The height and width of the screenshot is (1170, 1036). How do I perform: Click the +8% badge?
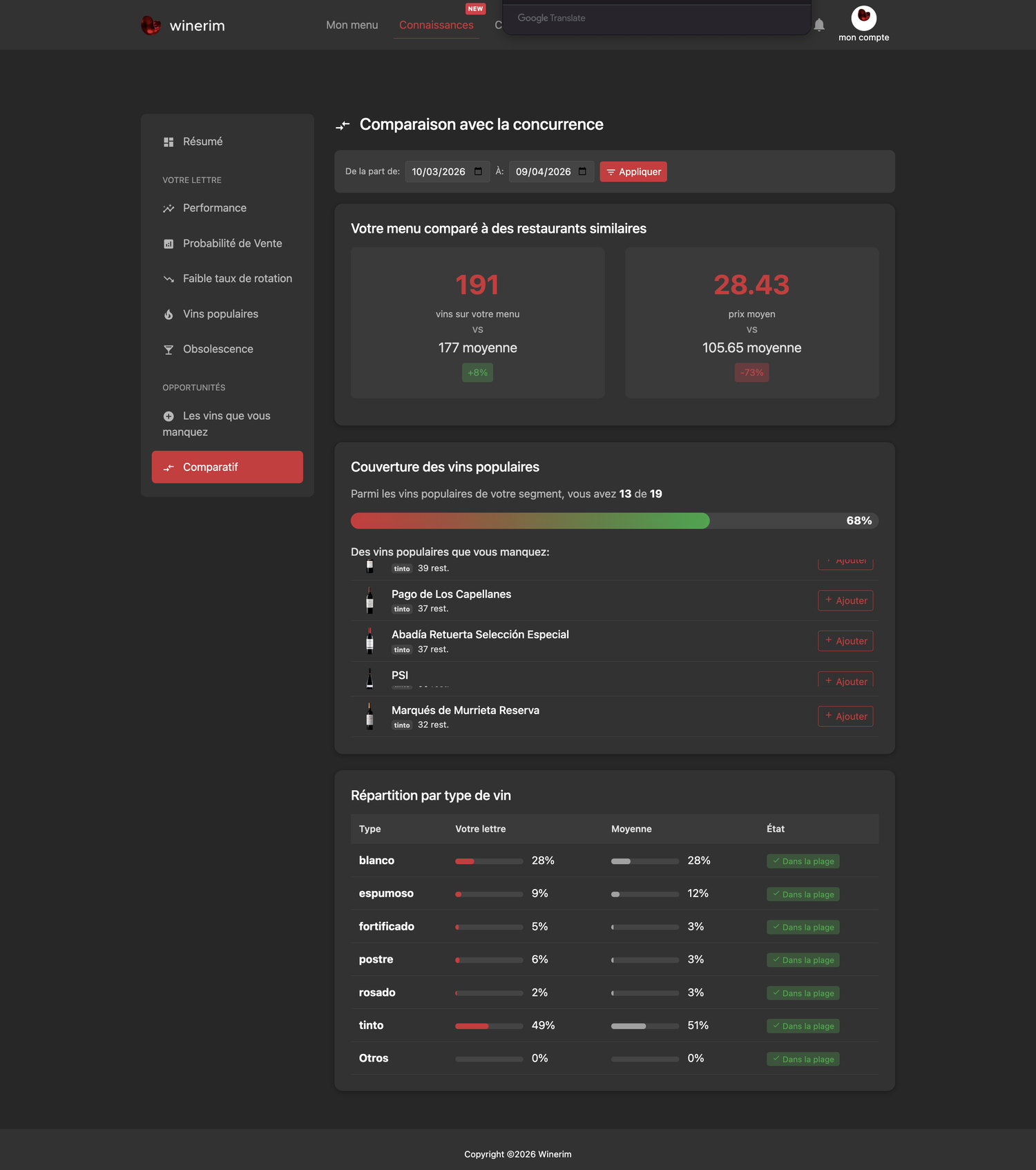coord(477,373)
